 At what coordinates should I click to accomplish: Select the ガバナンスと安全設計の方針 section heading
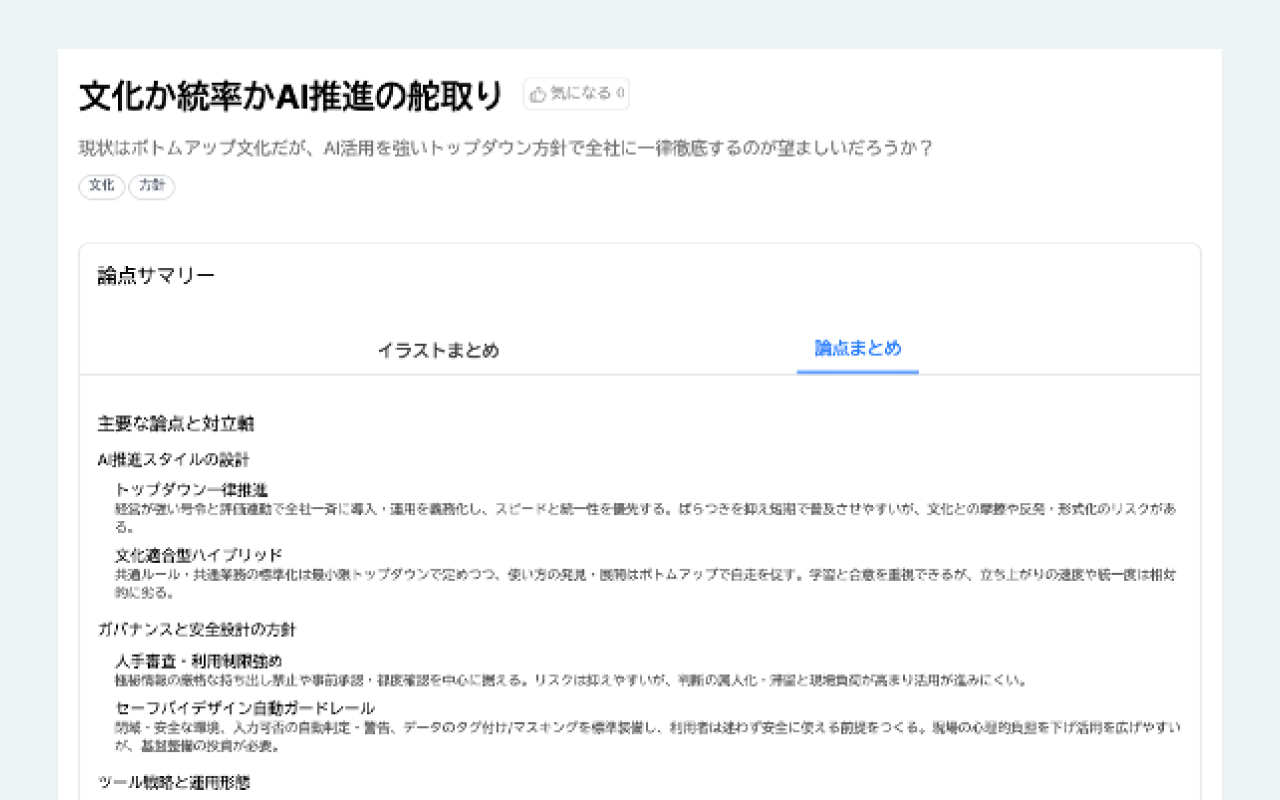(x=197, y=630)
